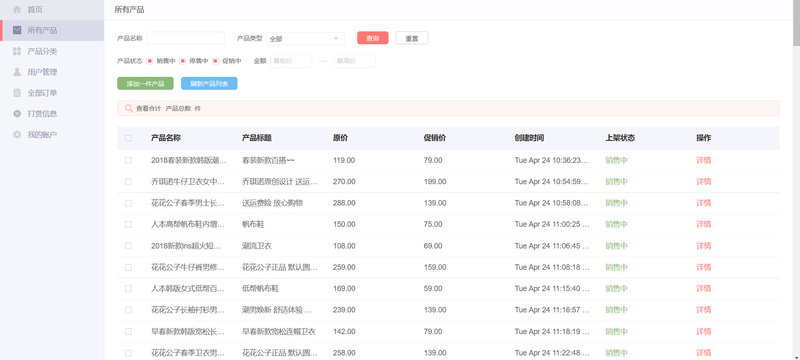800x360 pixels.
Task: Select the checkbox for the 259.00 product row
Action: pyautogui.click(x=128, y=267)
